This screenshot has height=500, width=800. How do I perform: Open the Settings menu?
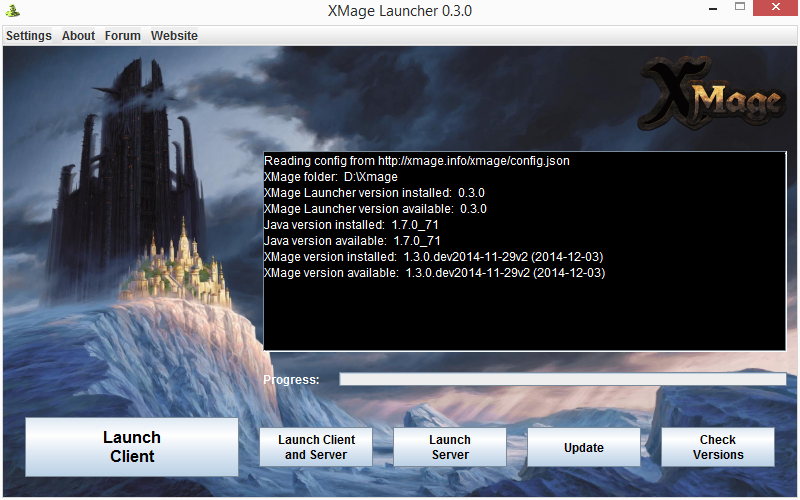tap(29, 36)
